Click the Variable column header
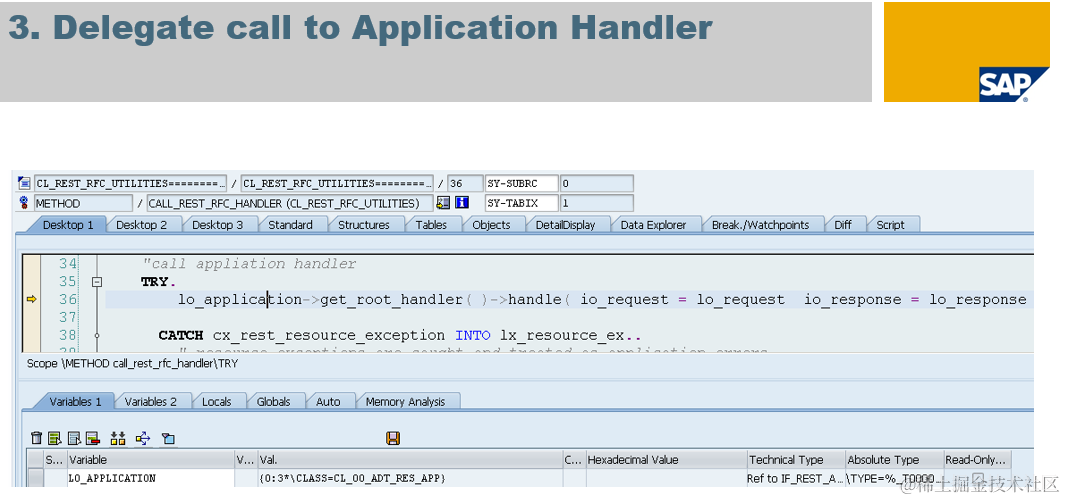 (150, 460)
